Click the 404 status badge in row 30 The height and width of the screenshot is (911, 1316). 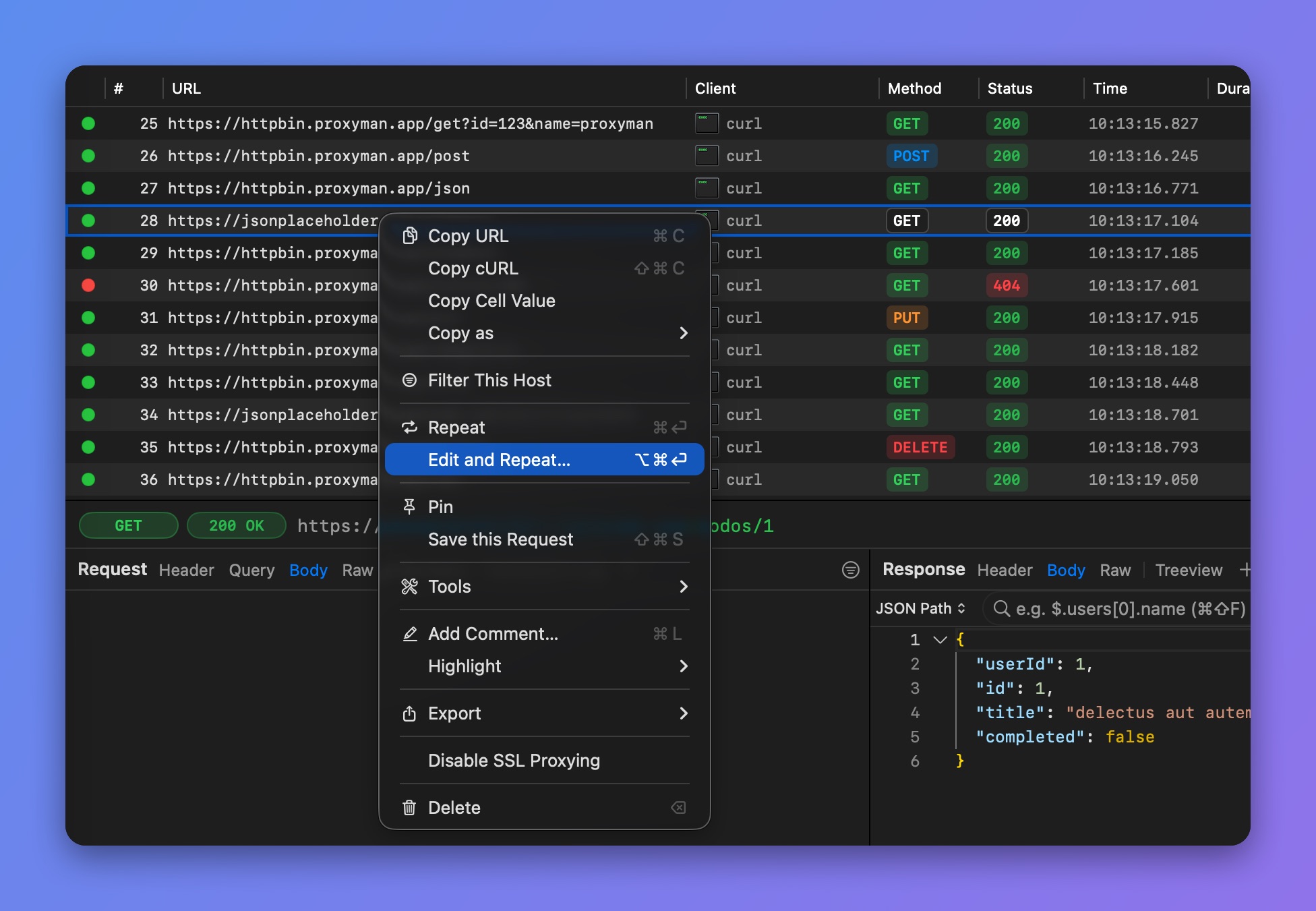(x=1006, y=285)
